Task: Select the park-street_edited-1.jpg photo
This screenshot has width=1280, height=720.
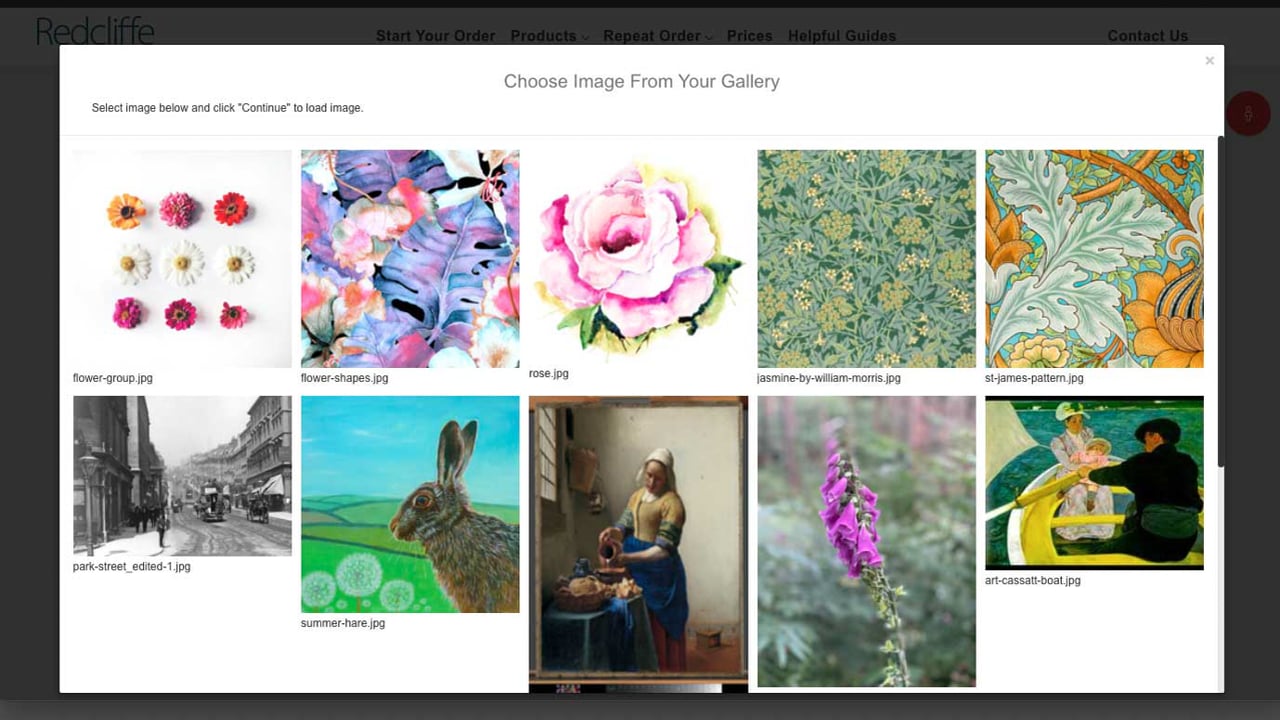Action: 182,476
